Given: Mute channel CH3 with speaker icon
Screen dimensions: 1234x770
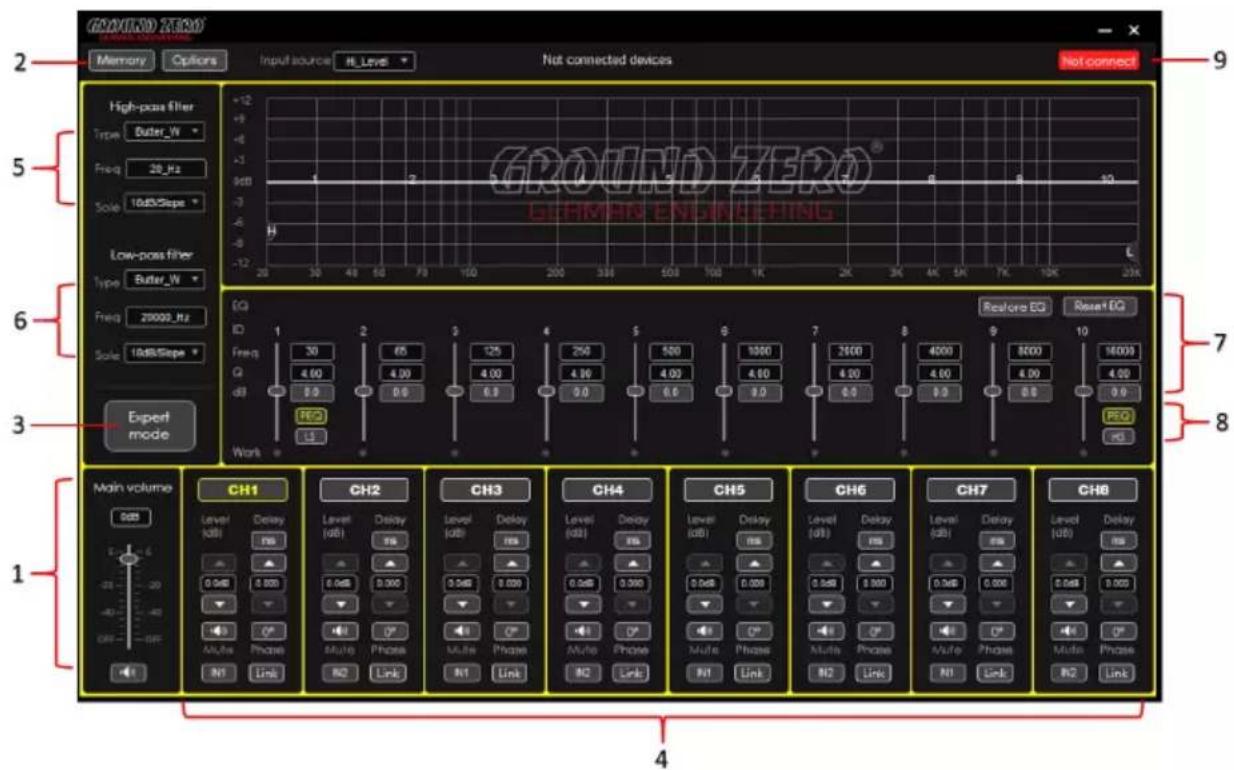Looking at the screenshot, I should coord(461,632).
